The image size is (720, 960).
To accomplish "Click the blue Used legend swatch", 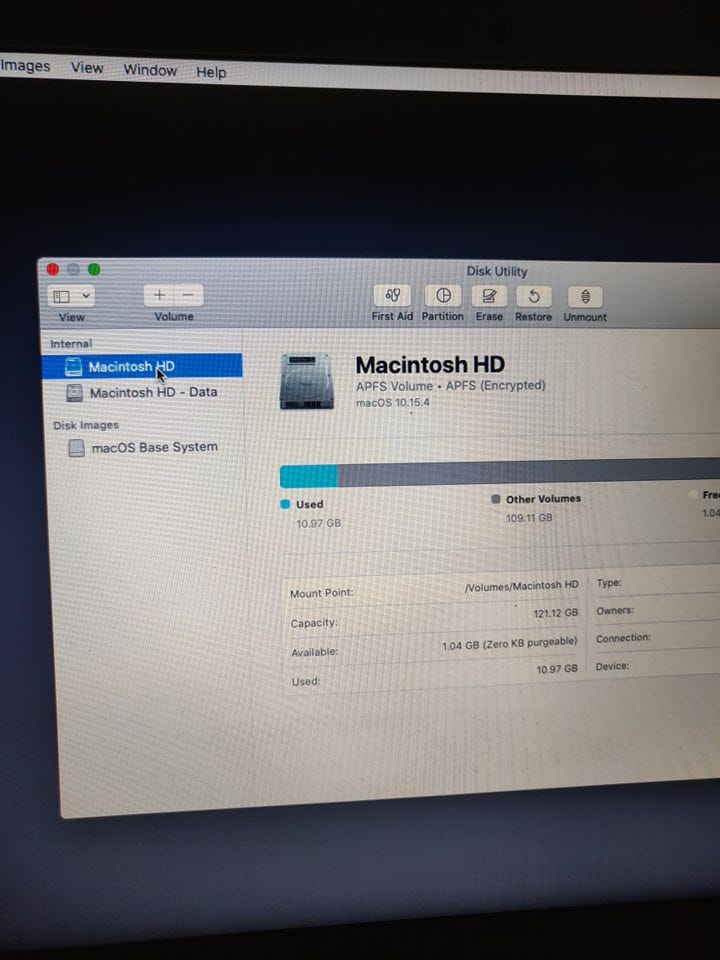I will tap(285, 504).
